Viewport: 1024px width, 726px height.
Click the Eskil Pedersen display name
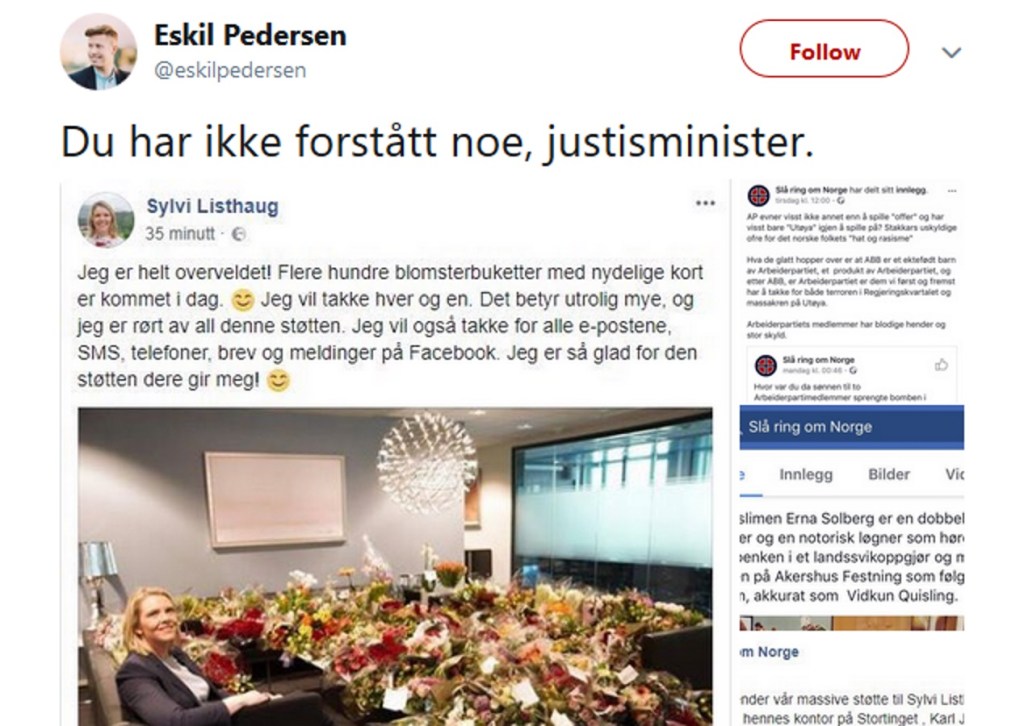coord(249,35)
